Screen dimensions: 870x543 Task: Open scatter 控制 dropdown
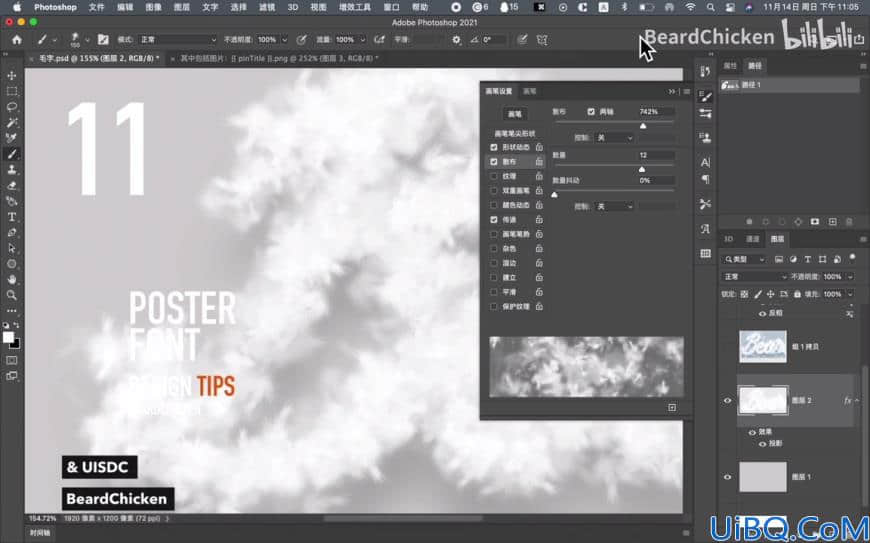[x=614, y=138]
